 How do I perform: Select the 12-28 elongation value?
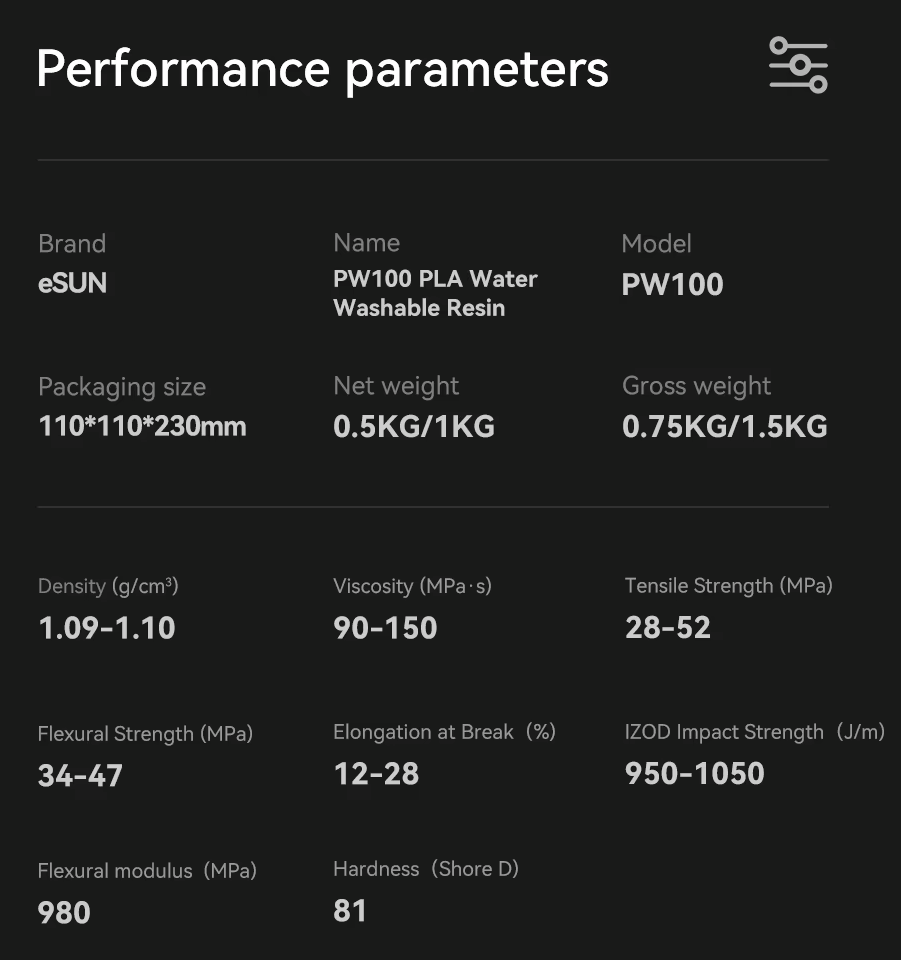click(x=376, y=774)
